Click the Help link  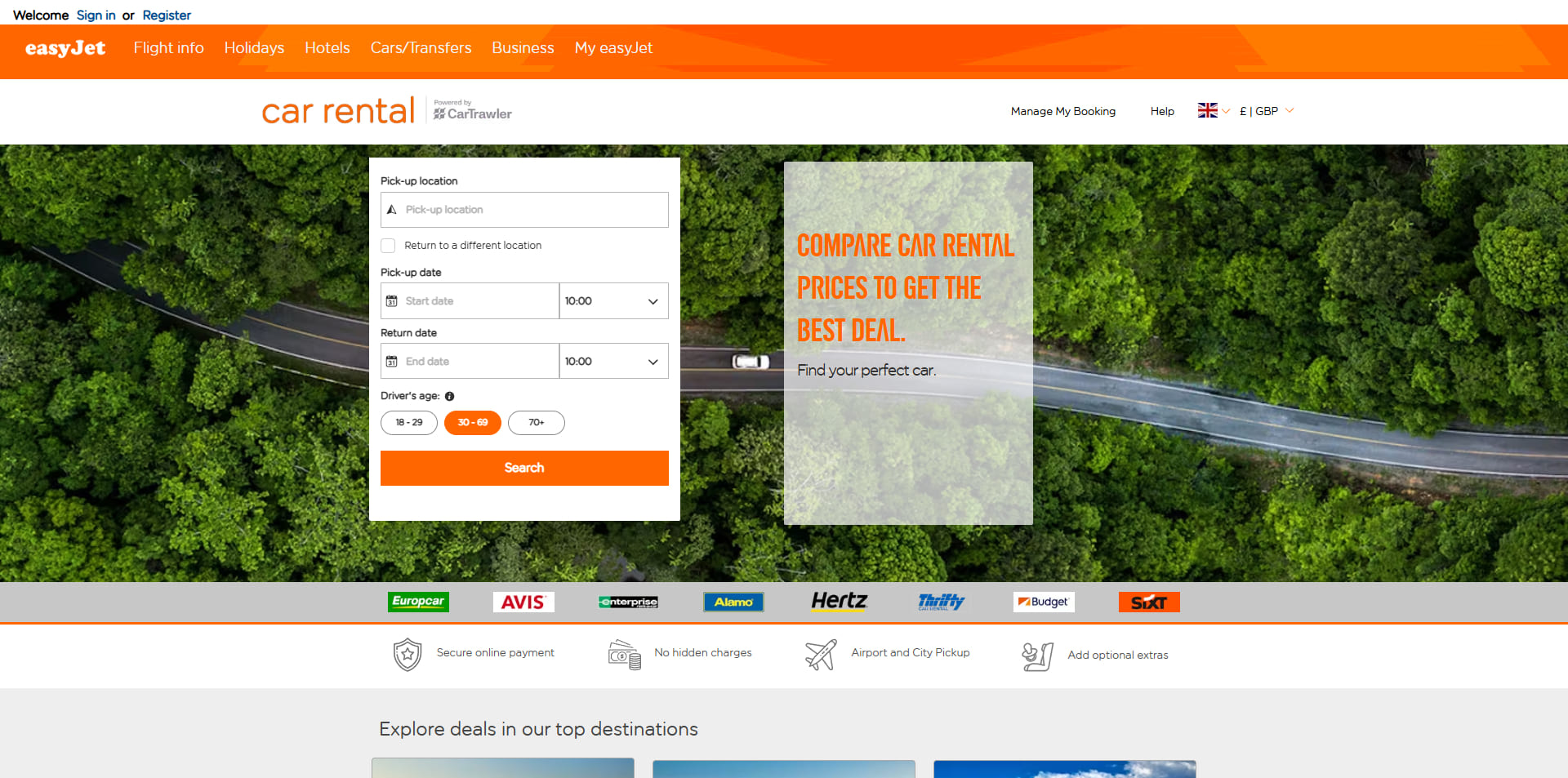point(1162,111)
